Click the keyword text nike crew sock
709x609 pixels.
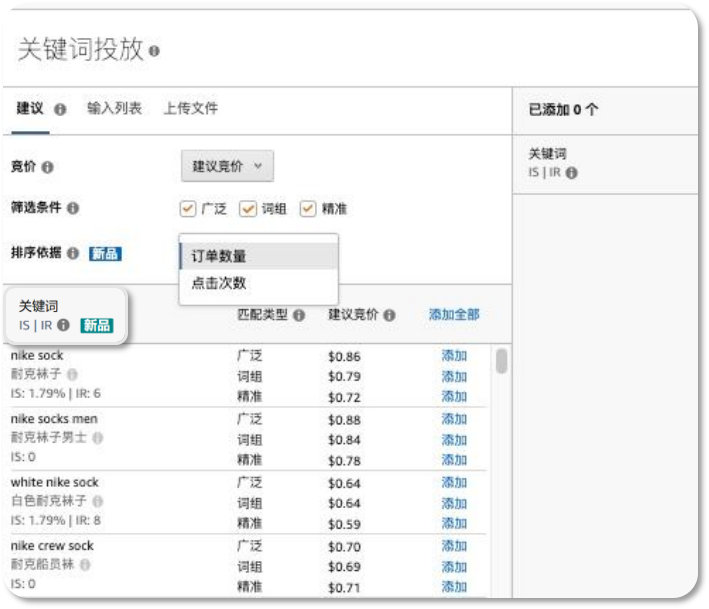click(52, 546)
